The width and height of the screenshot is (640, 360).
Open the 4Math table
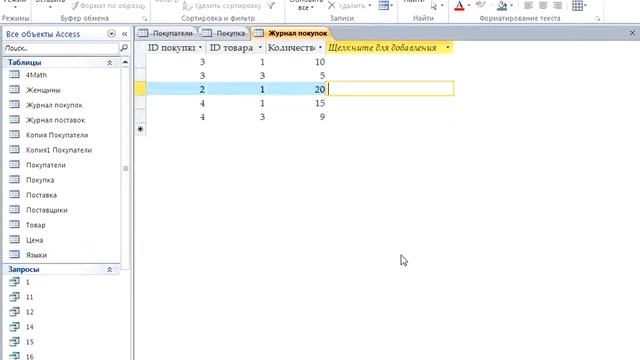pos(36,75)
